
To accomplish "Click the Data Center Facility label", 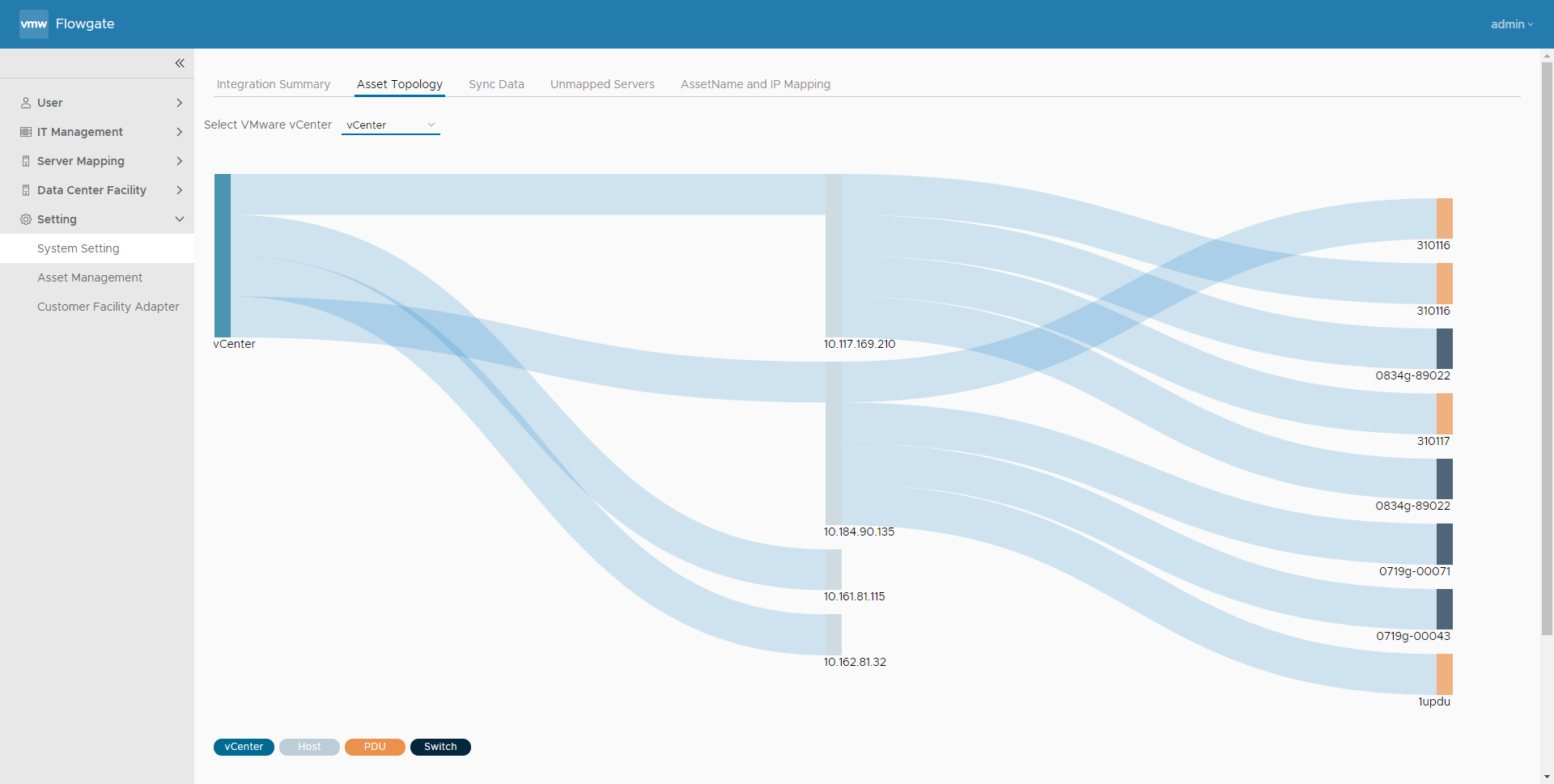I will 91,190.
